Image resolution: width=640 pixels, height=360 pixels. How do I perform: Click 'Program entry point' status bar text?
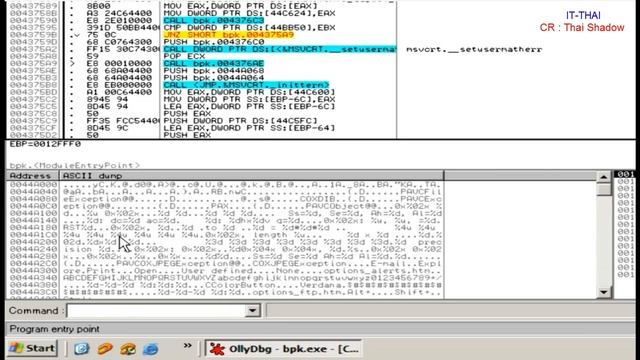coord(54,329)
